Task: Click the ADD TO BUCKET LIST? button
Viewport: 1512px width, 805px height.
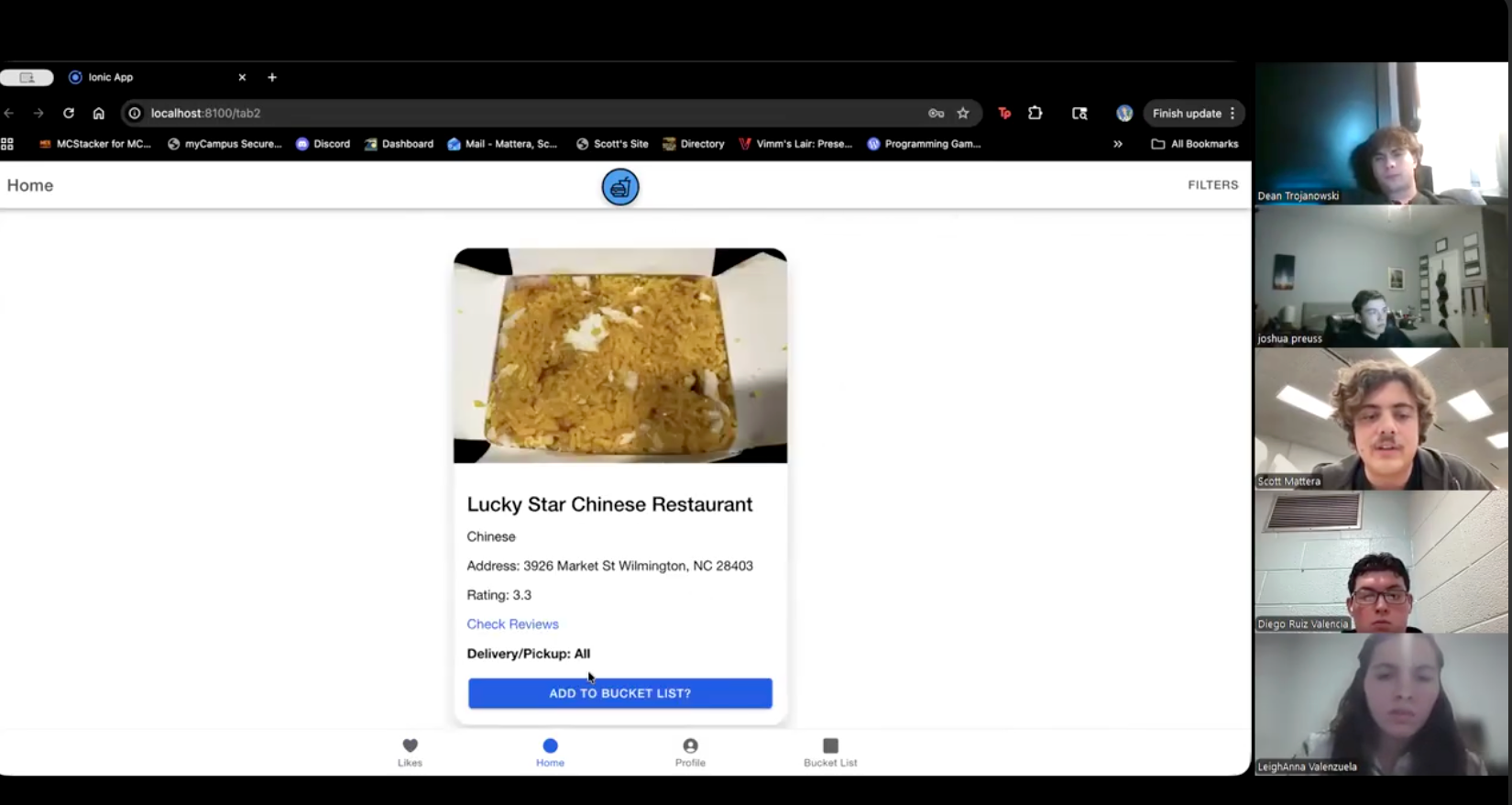Action: point(620,693)
